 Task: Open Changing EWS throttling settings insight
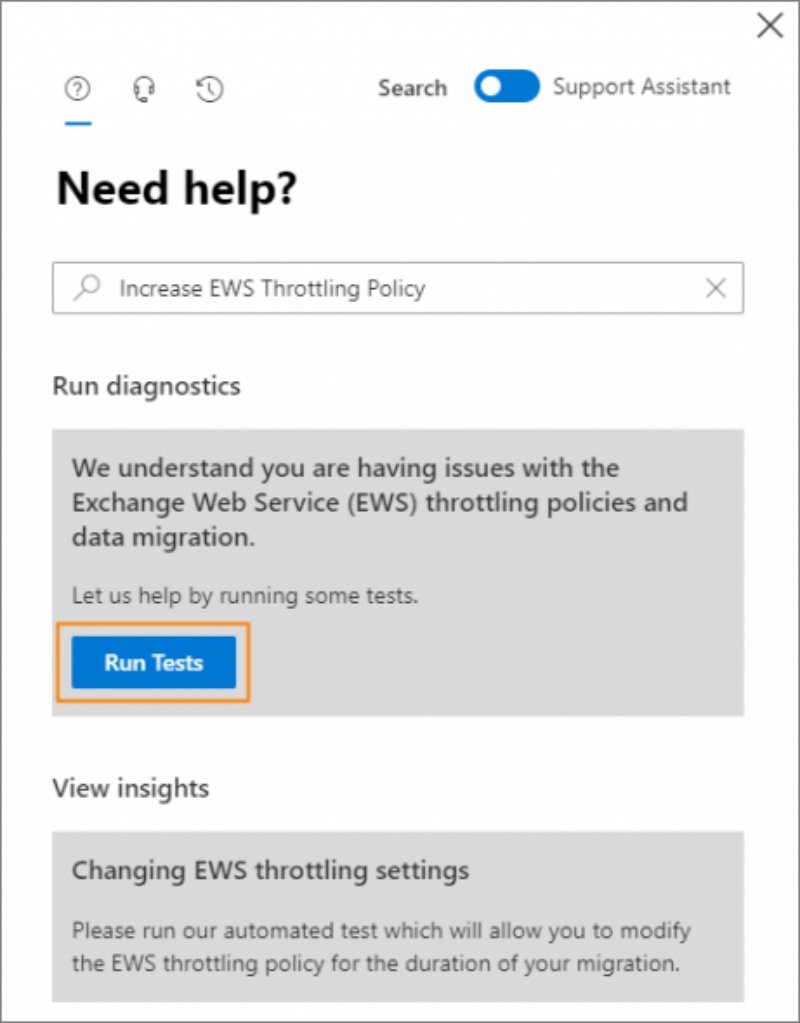pos(270,870)
